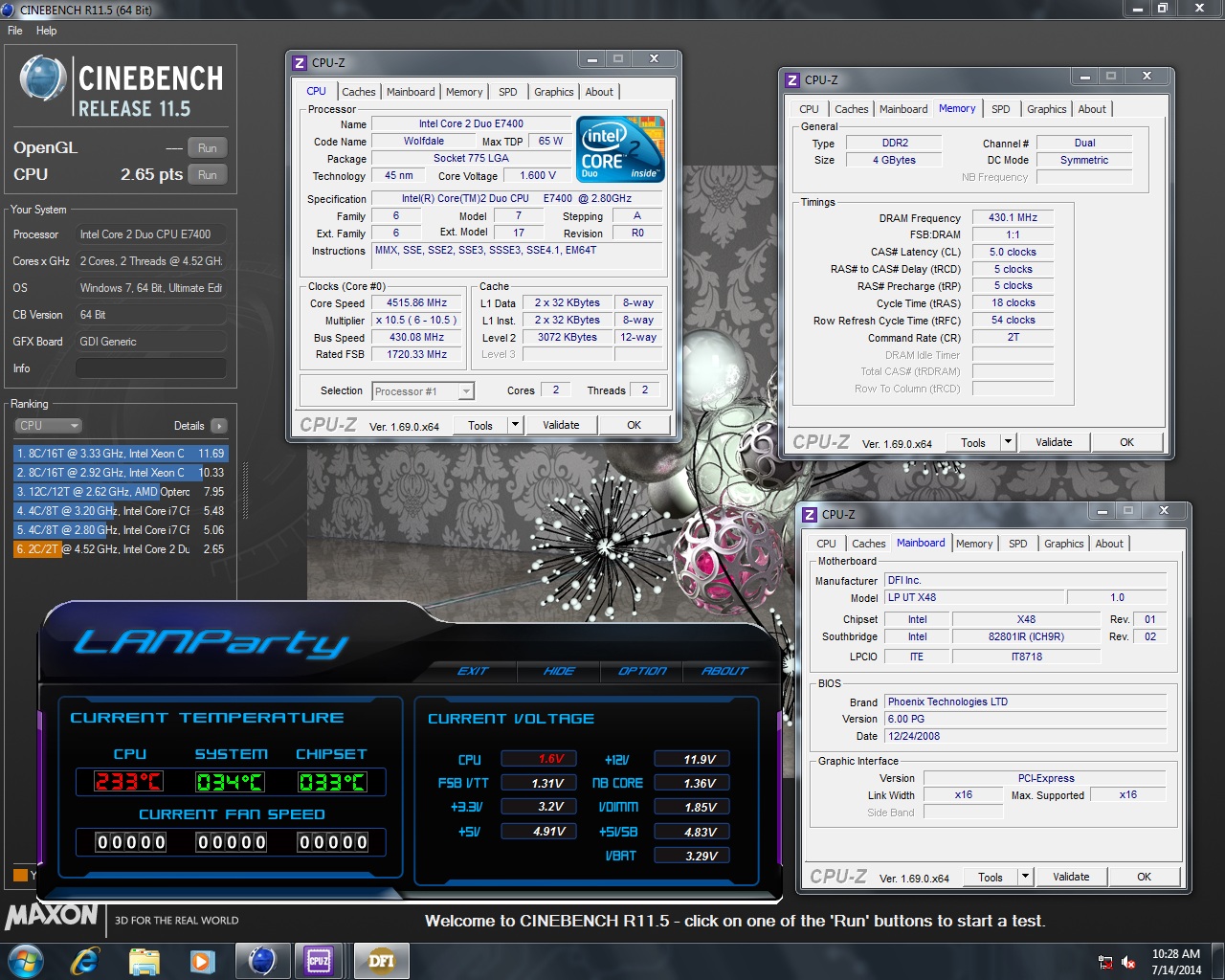Click the Cinebench logo sphere

pos(42,78)
